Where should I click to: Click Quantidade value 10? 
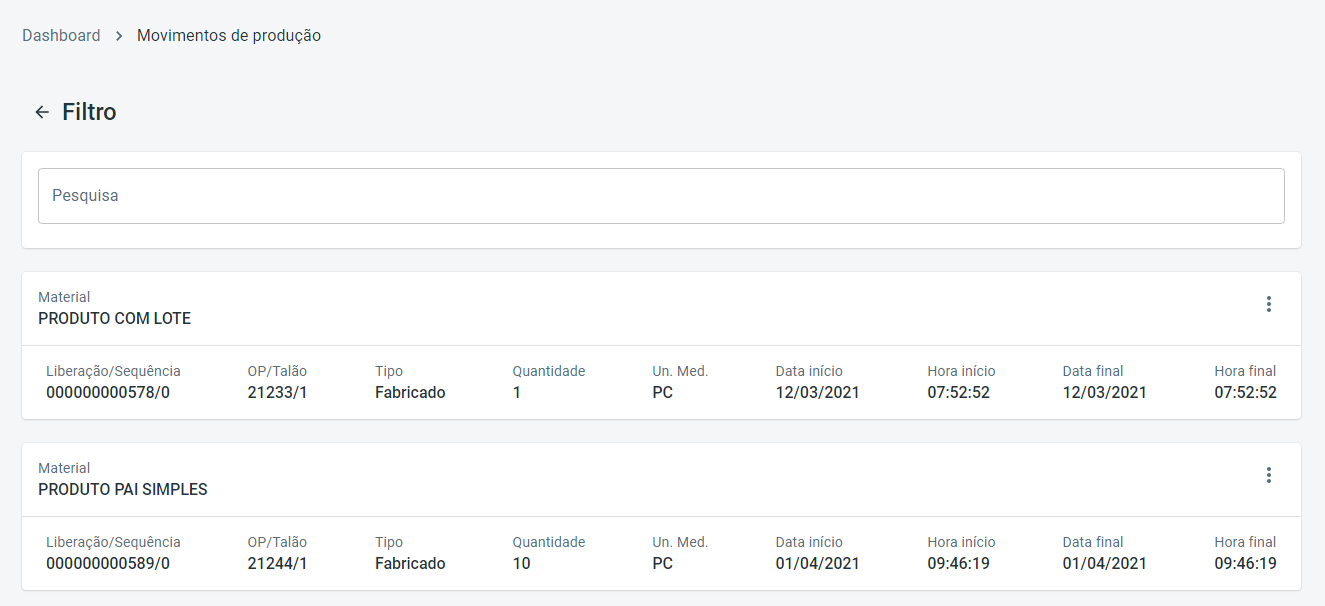[x=521, y=563]
